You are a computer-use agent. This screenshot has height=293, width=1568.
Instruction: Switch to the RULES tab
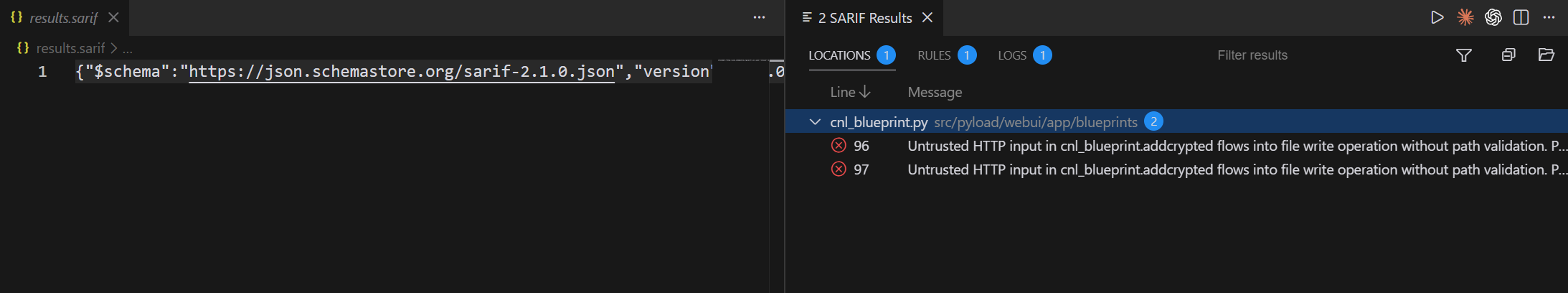click(934, 55)
